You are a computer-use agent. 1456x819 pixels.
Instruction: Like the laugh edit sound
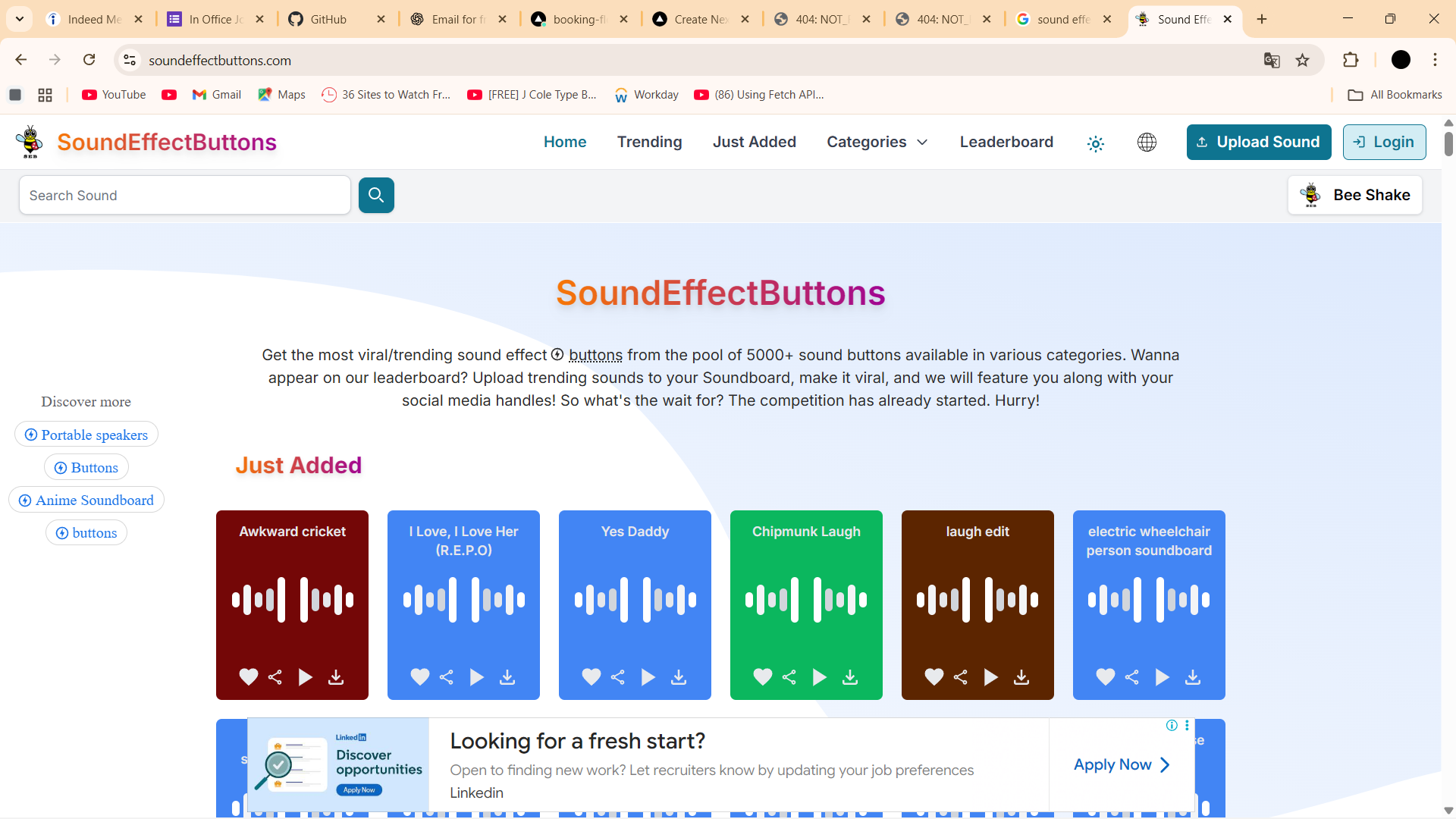(x=934, y=676)
